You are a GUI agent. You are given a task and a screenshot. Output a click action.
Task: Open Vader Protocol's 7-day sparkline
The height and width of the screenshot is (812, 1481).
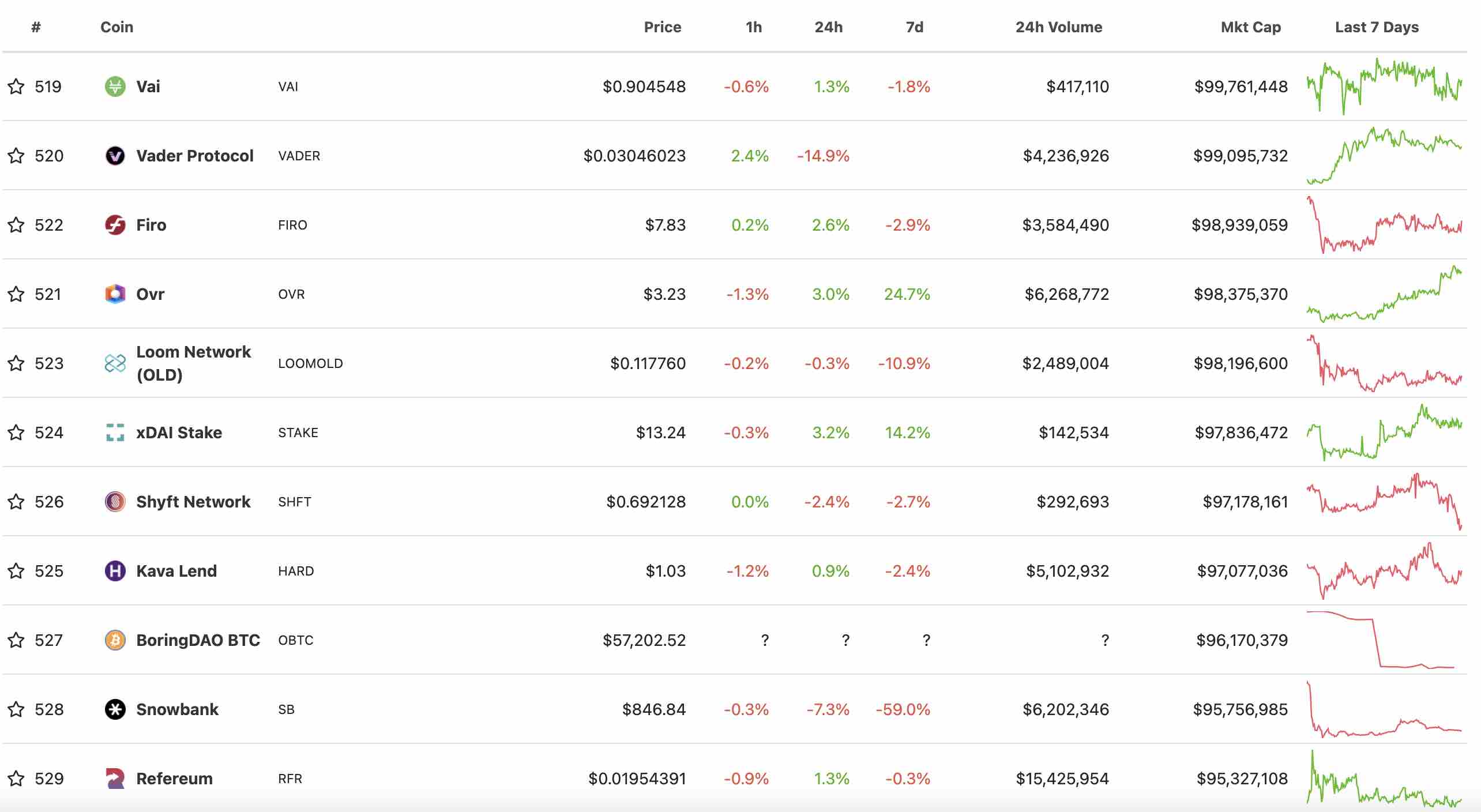[x=1384, y=156]
